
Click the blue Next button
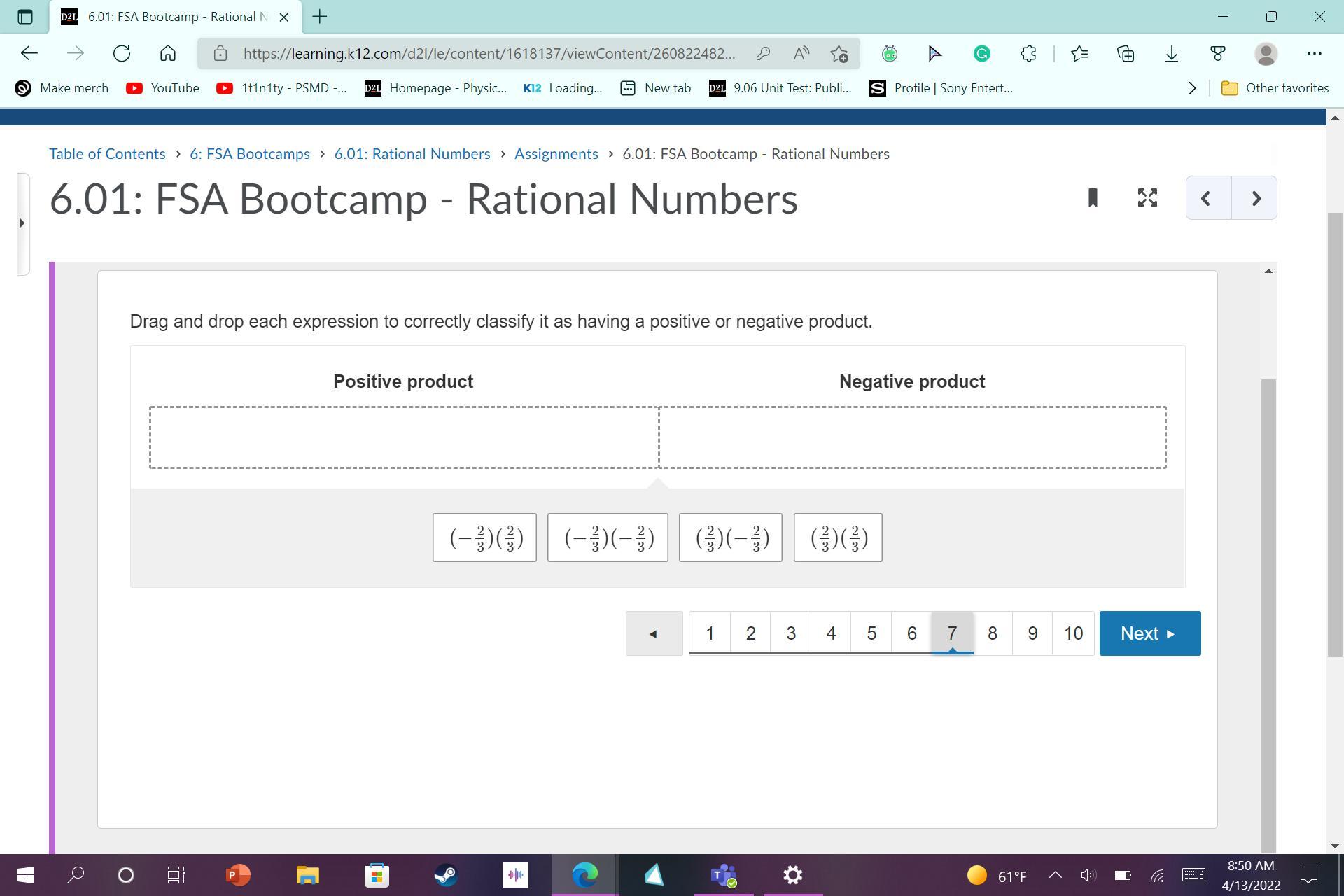tap(1149, 633)
